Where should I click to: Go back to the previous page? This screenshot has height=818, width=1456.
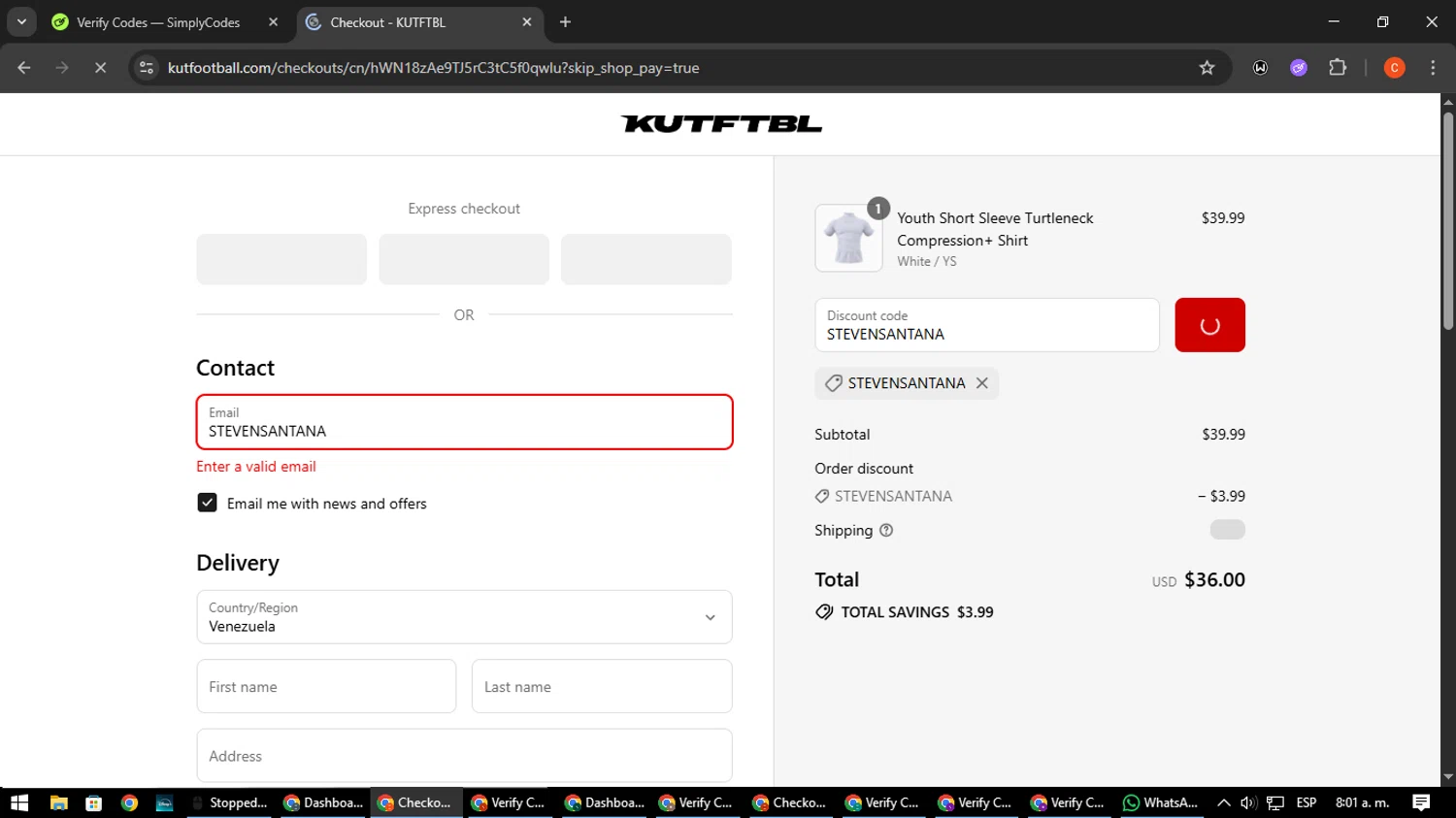pos(24,68)
